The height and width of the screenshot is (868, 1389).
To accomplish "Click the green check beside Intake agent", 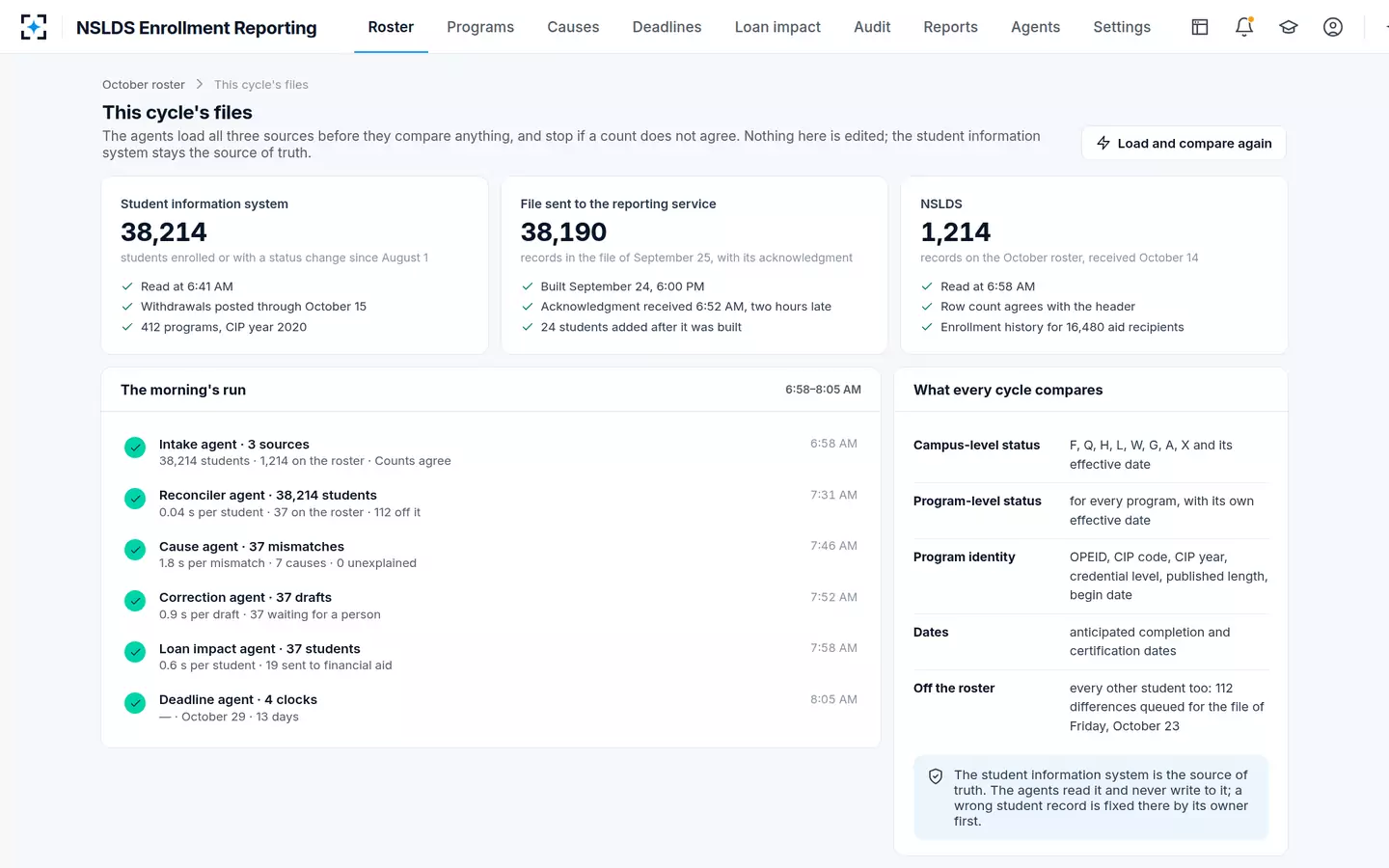I will pos(135,448).
